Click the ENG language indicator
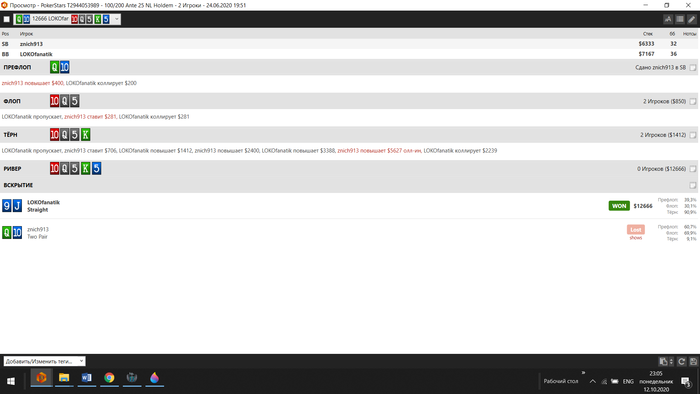The height and width of the screenshot is (394, 700). coord(628,382)
